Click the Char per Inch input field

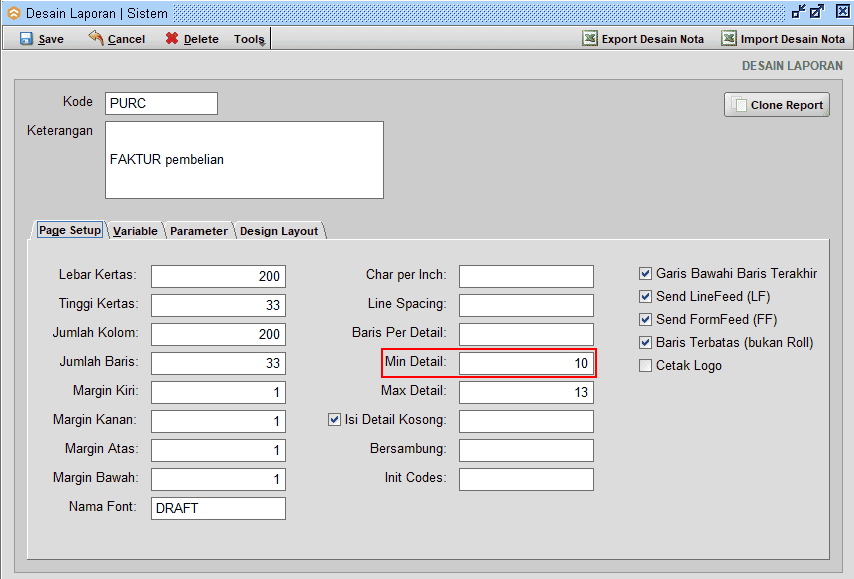pyautogui.click(x=526, y=276)
